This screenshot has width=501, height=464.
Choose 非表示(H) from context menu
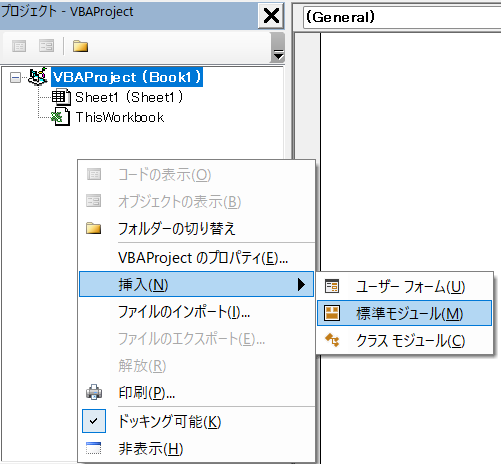point(197,449)
